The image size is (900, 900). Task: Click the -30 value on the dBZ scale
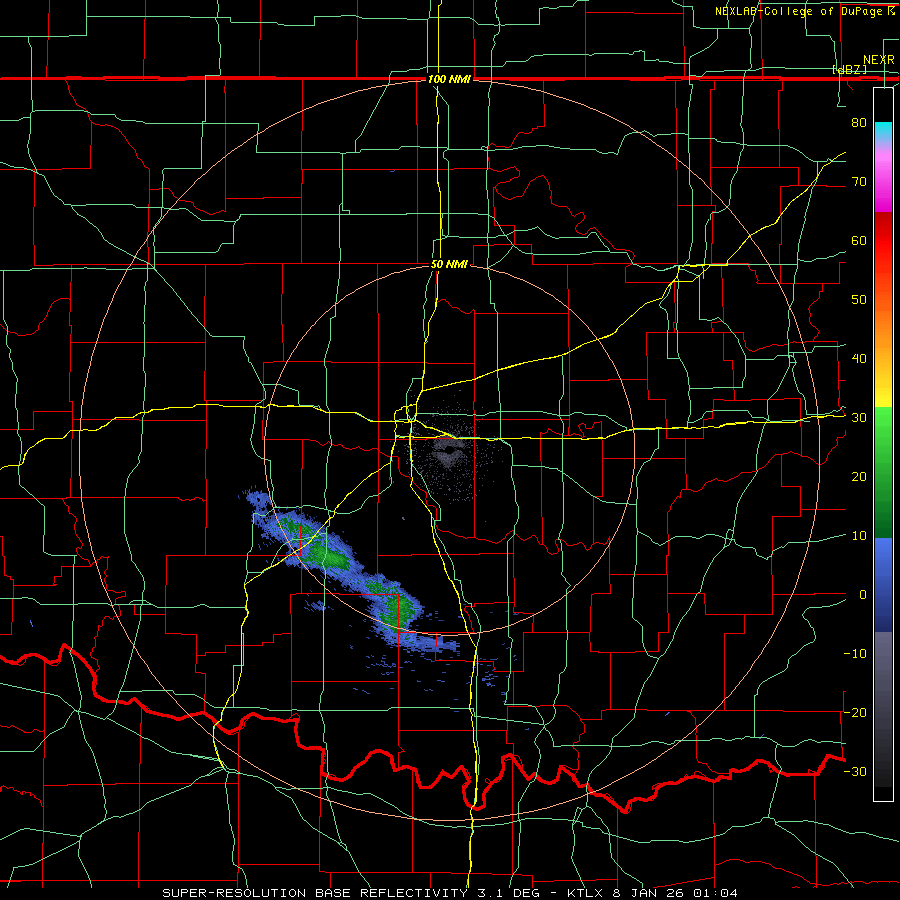coord(855,771)
